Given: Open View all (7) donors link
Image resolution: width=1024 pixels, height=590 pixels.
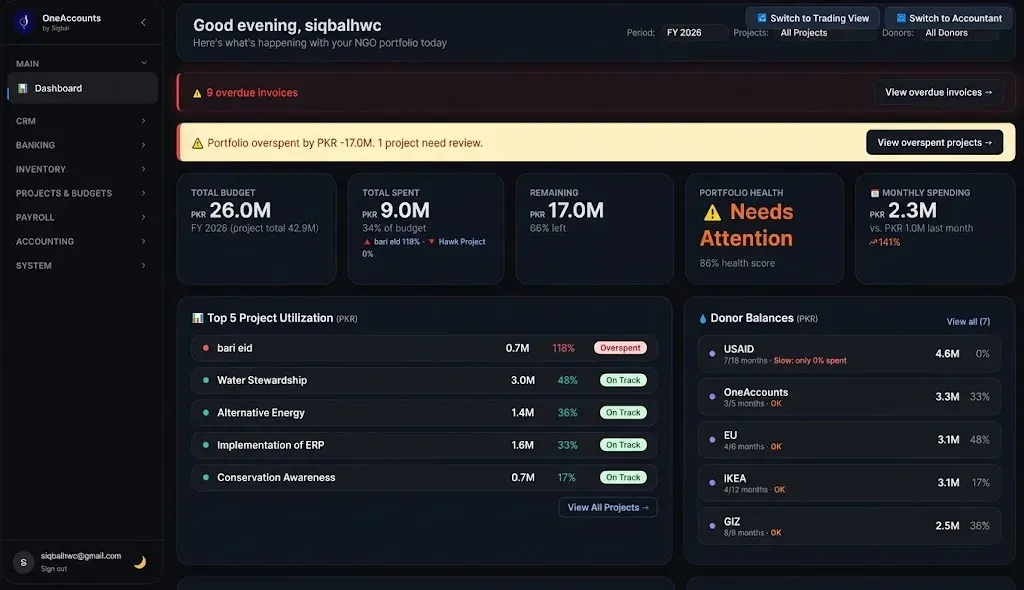Looking at the screenshot, I should (968, 321).
